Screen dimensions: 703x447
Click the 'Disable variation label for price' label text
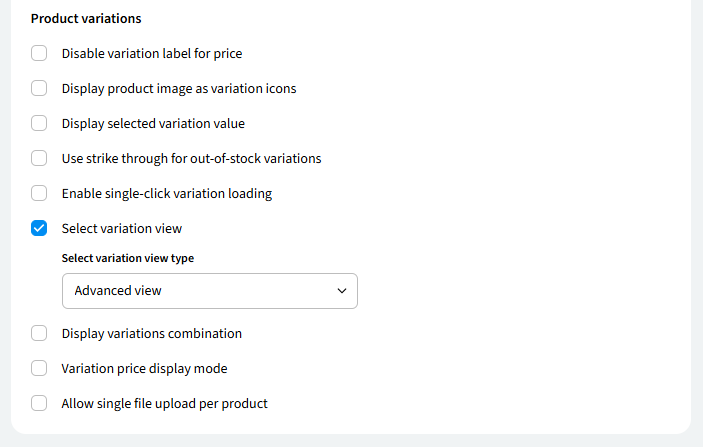coord(152,53)
